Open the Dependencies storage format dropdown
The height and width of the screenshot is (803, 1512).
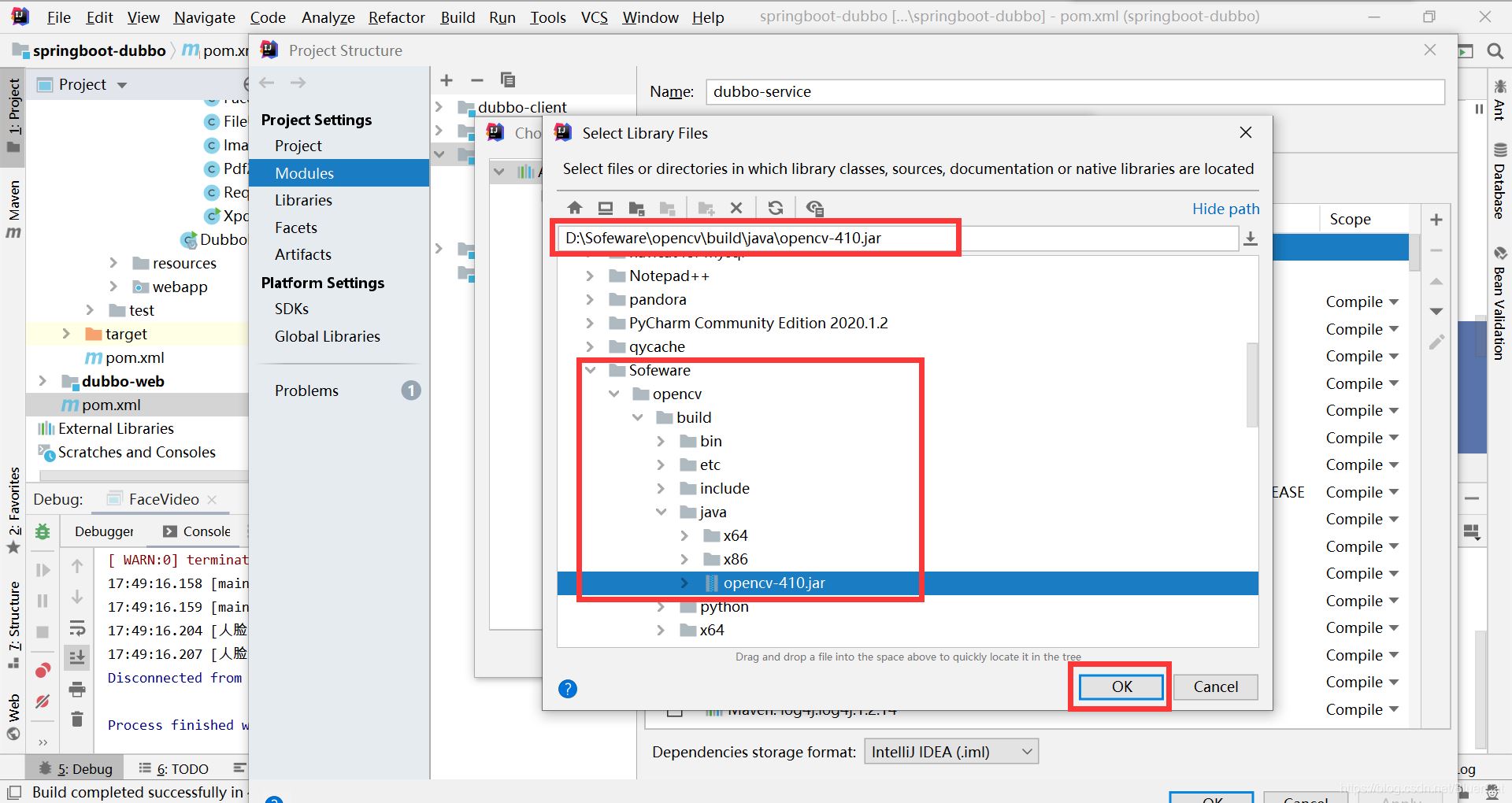(951, 752)
